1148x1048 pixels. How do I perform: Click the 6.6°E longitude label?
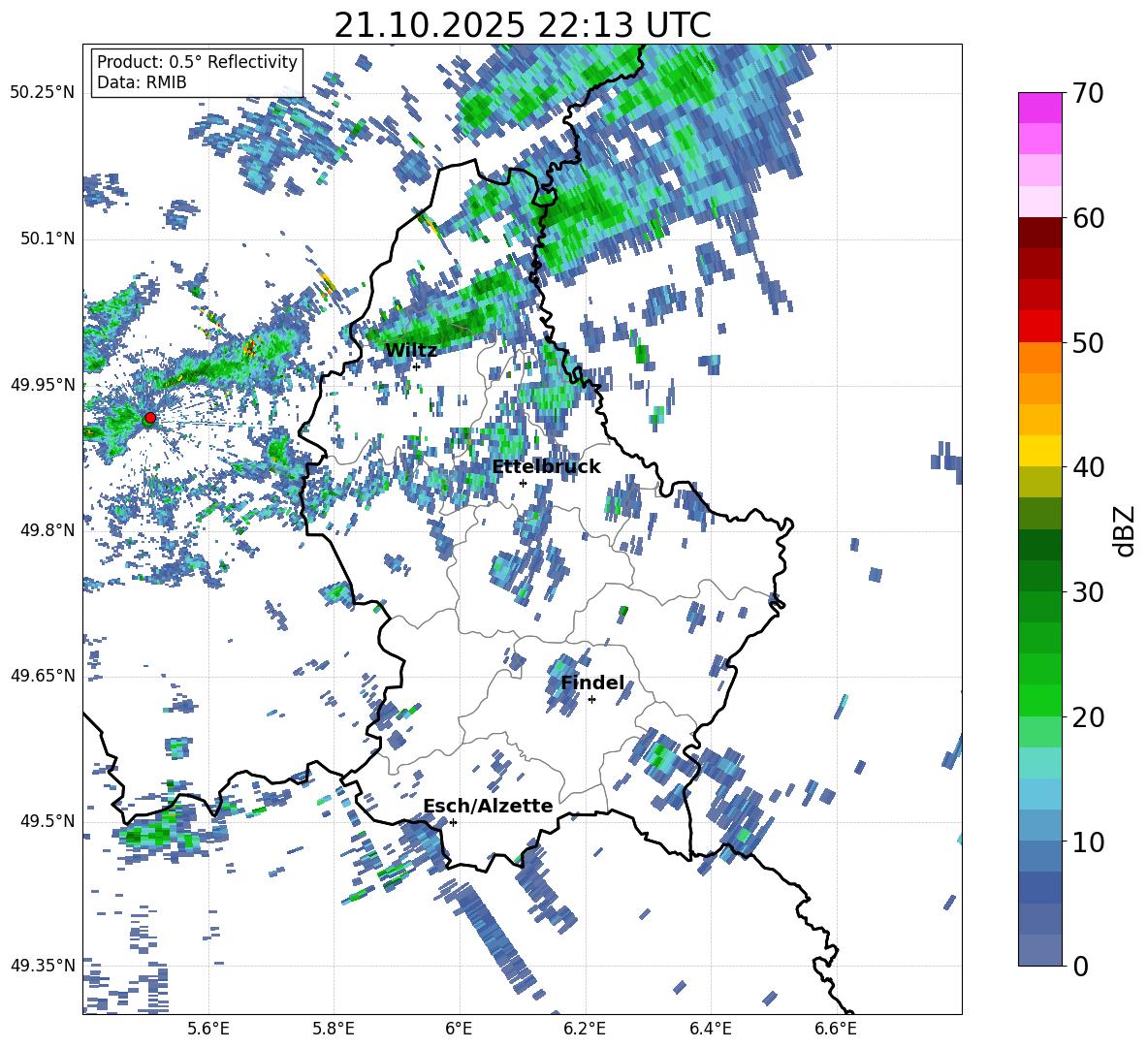[836, 1030]
